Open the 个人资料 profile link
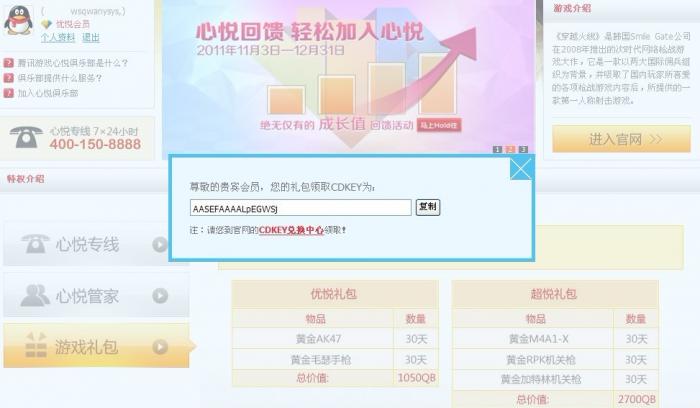 [x=58, y=37]
